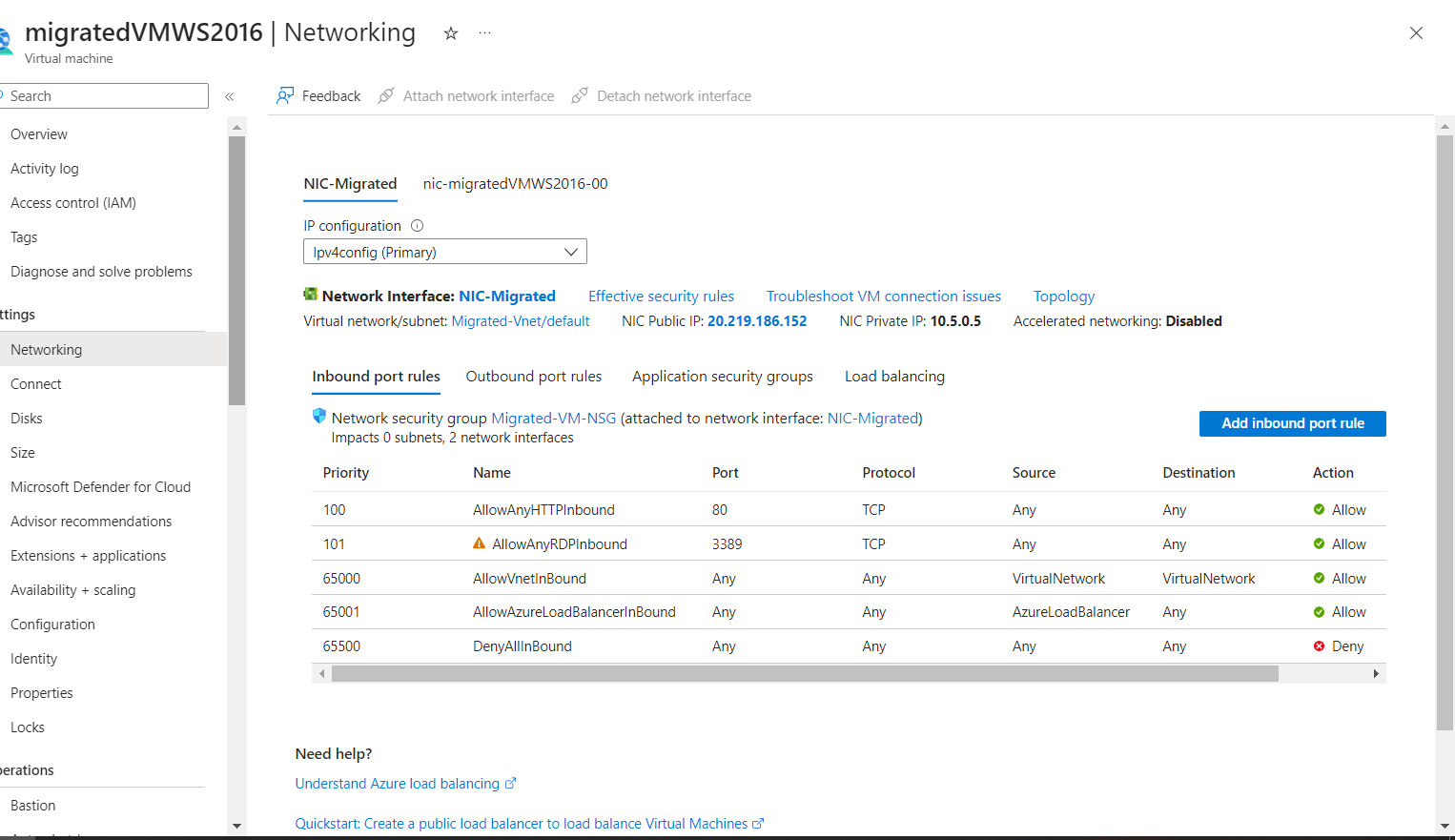Click external link icon after Understand Azure load balancing
Image resolution: width=1455 pixels, height=840 pixels.
(x=510, y=783)
